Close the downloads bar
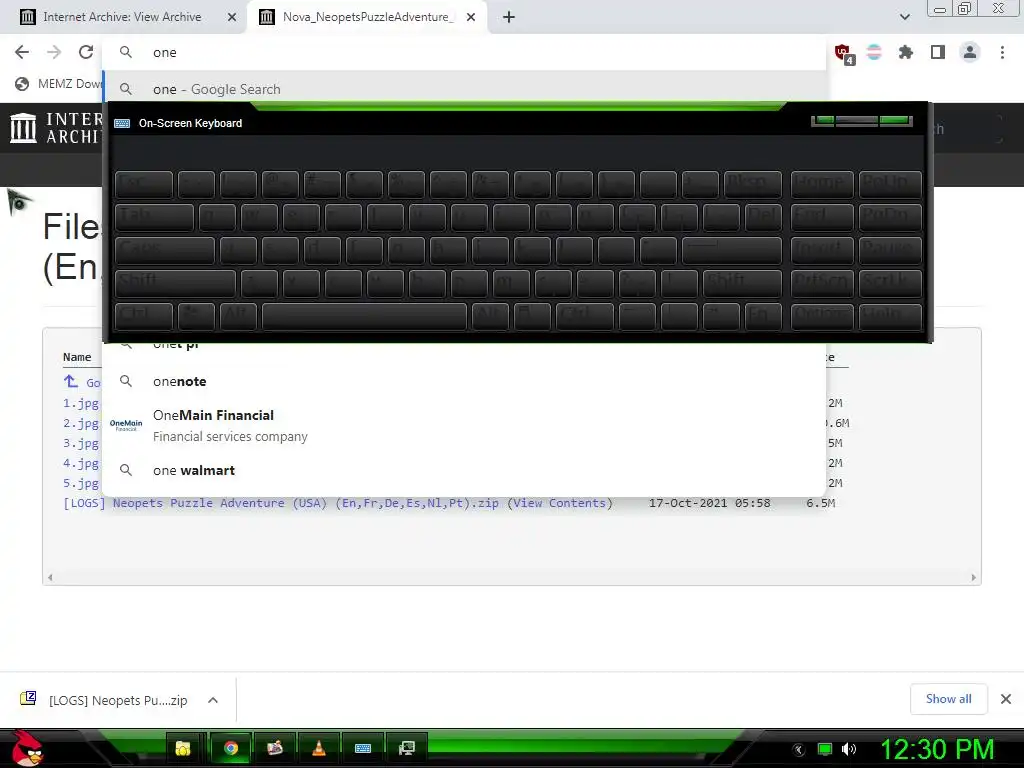1024x768 pixels. click(1006, 699)
